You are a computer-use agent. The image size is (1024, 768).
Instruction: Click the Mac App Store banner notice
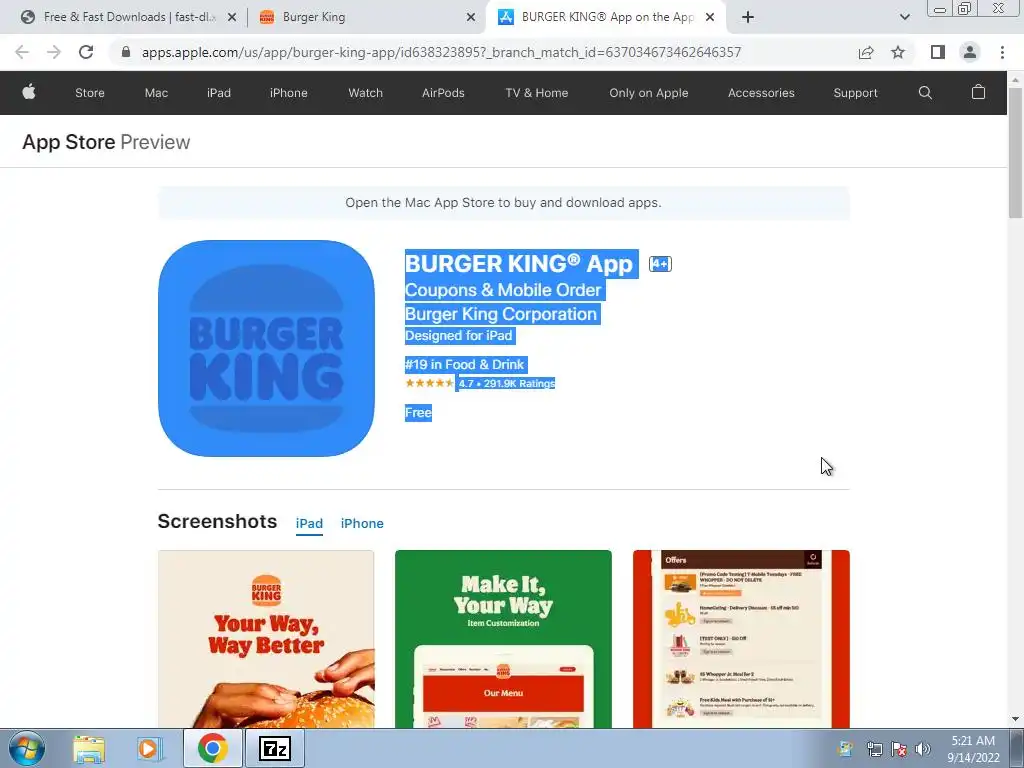tap(504, 202)
